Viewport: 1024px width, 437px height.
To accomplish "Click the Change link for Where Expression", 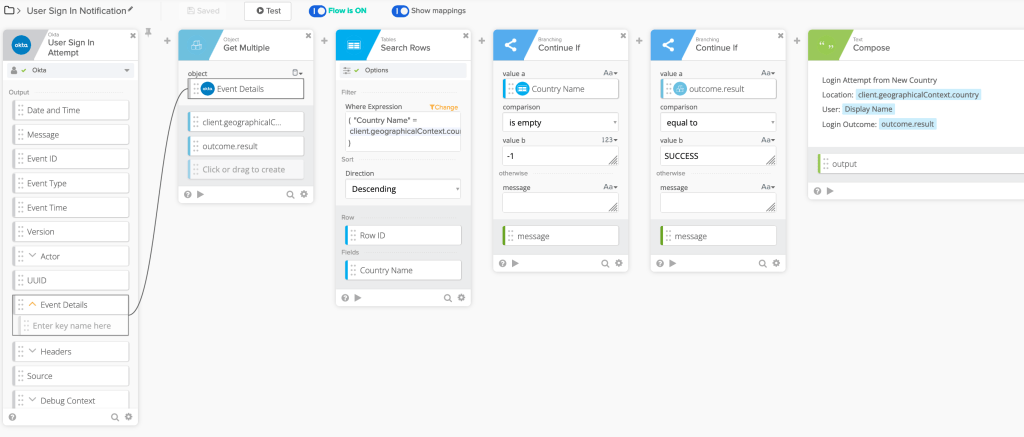I will pos(443,106).
